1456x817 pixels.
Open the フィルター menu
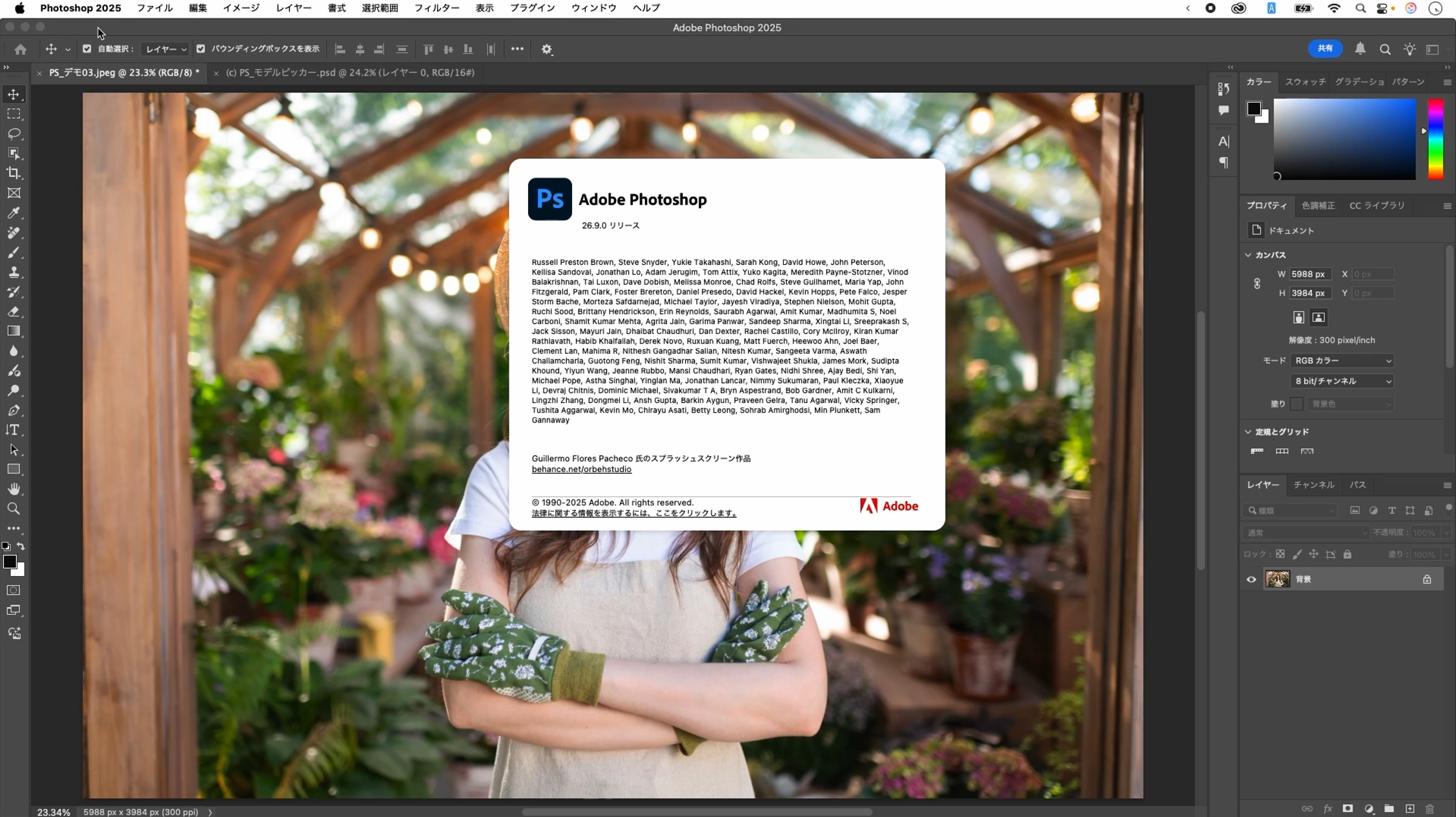pos(437,8)
